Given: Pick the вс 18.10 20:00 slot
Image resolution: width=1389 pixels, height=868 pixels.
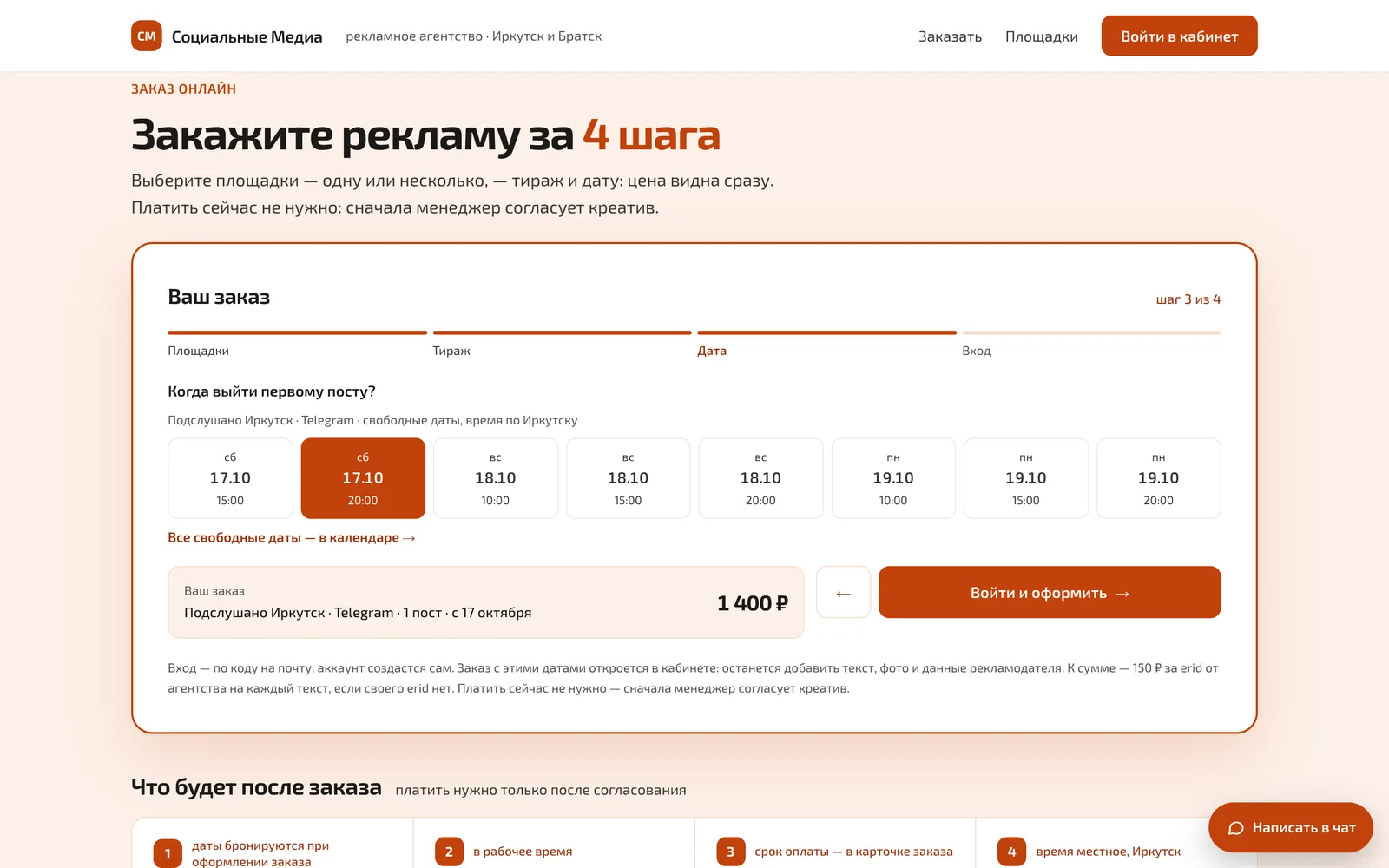Looking at the screenshot, I should [760, 478].
